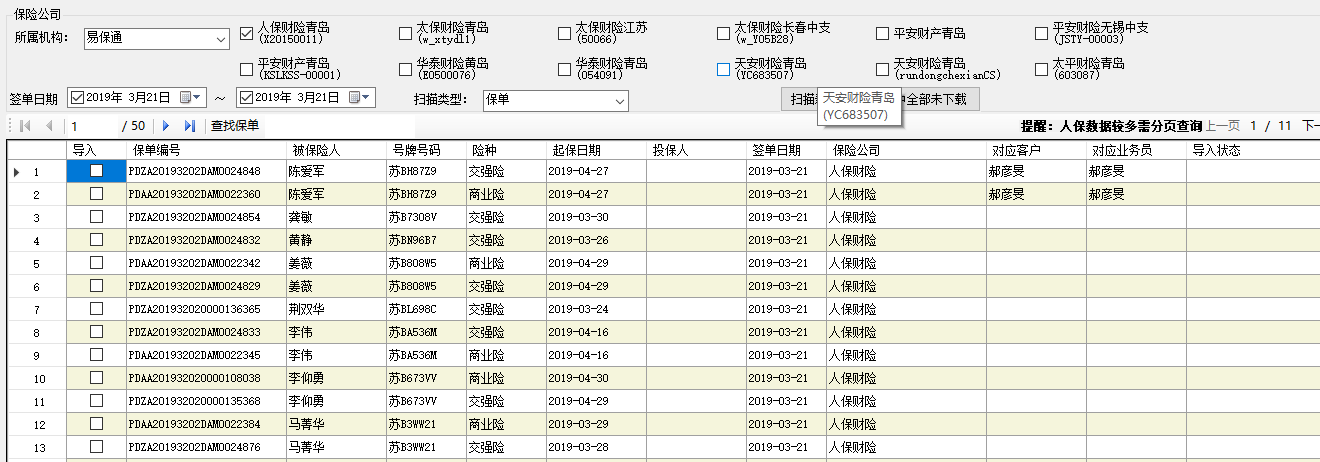Screen dimensions: 1320x462
Task: Select row 1 using its row header arrow
Action: click(16, 172)
